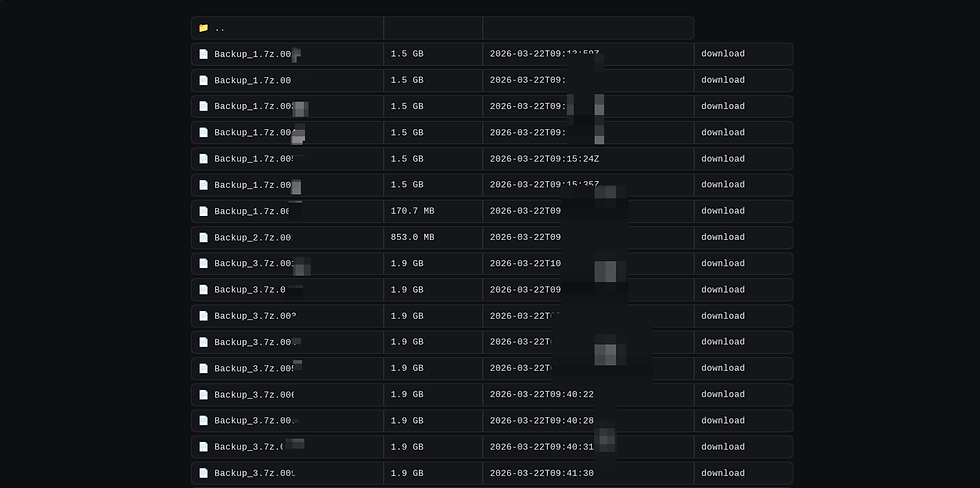980x488 pixels.
Task: Download the 170.7 MB file
Action: [722, 211]
